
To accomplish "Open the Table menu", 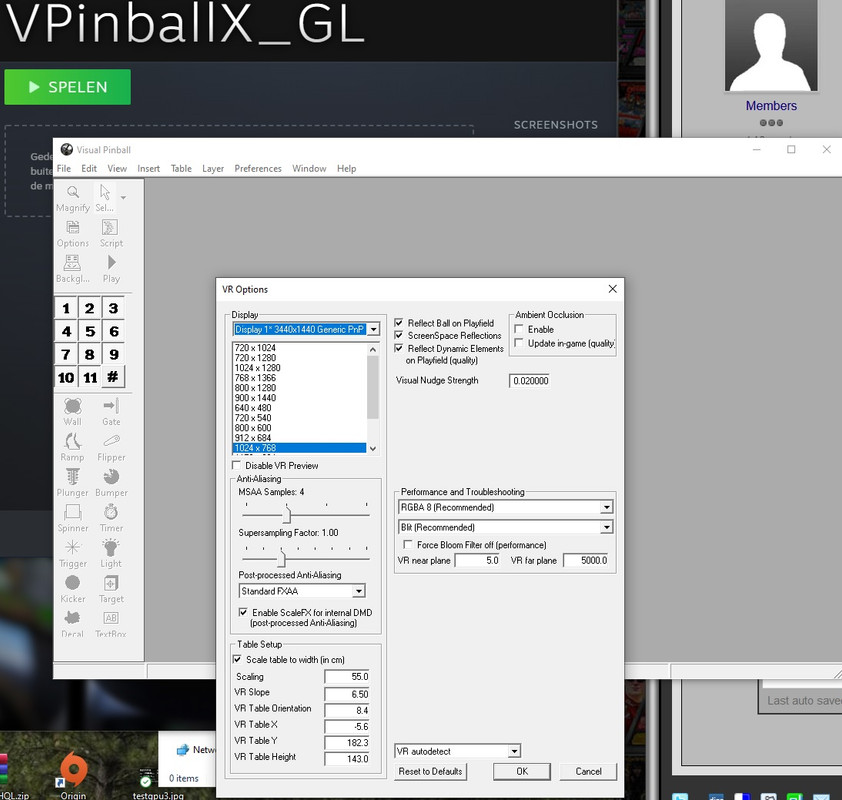I will (x=181, y=169).
